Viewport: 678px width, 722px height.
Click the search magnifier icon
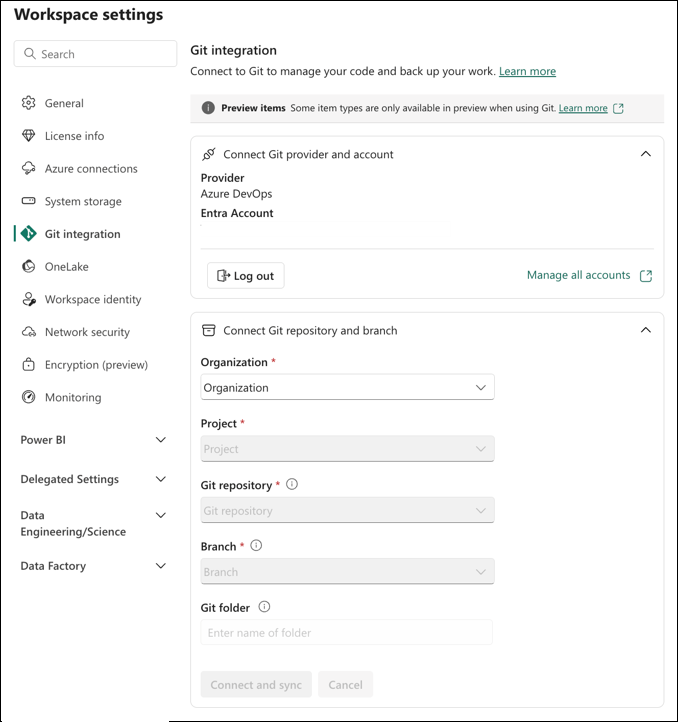[x=30, y=54]
